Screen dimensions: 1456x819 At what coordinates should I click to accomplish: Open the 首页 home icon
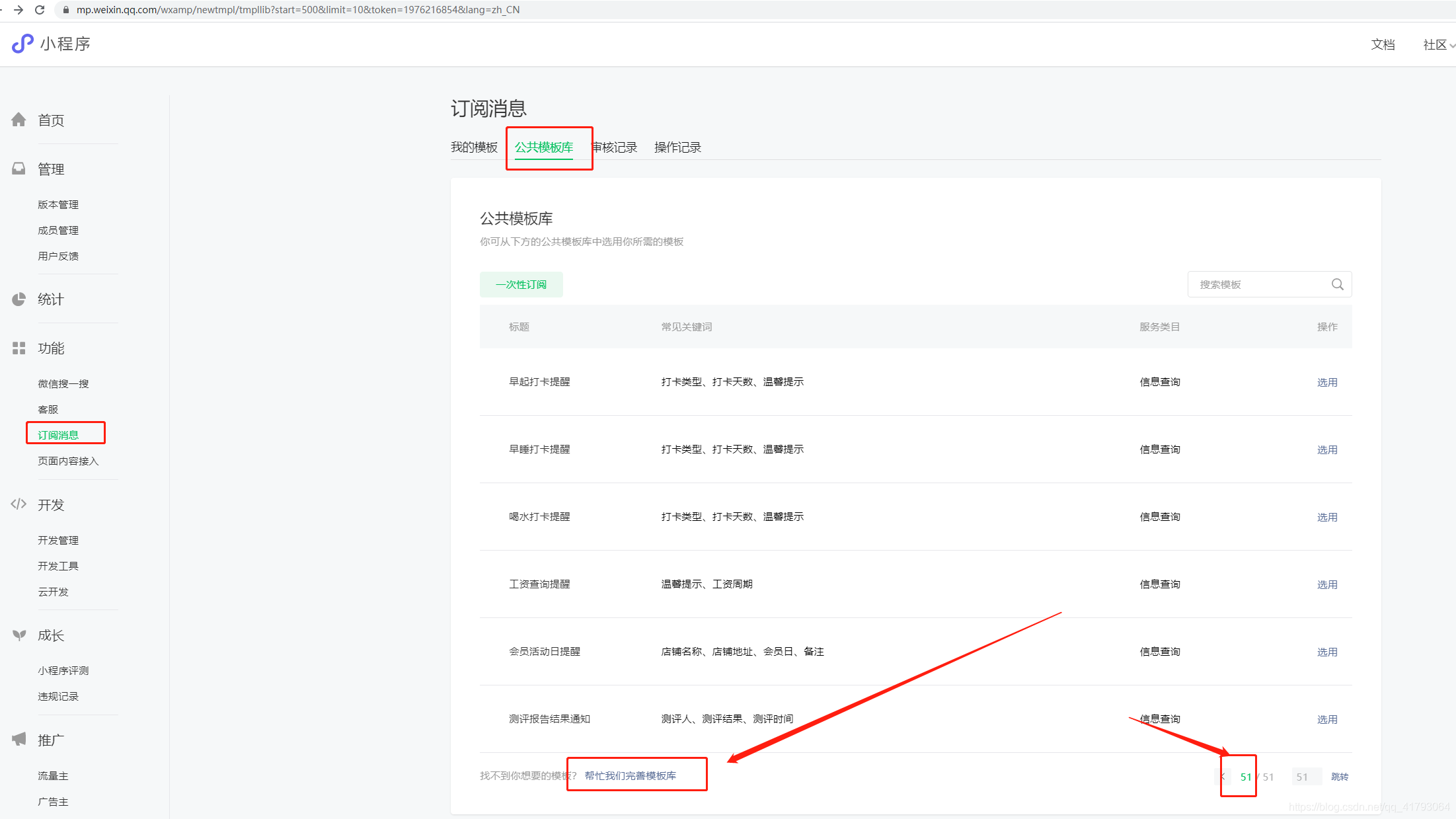point(19,120)
